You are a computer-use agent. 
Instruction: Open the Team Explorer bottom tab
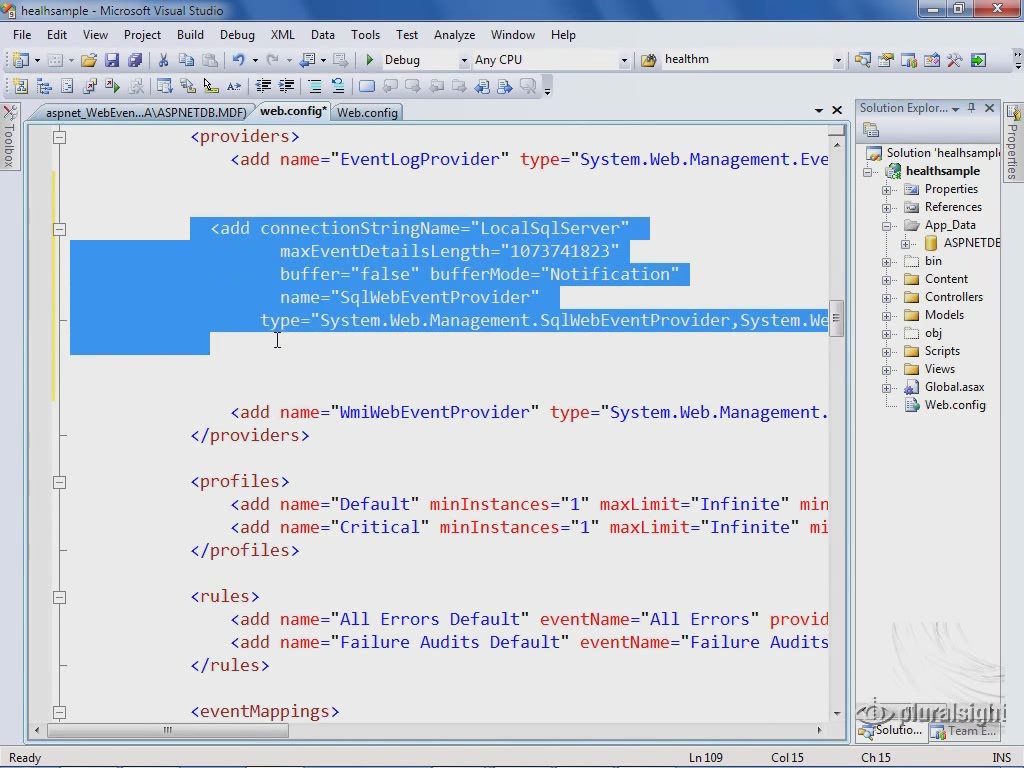pyautogui.click(x=964, y=731)
